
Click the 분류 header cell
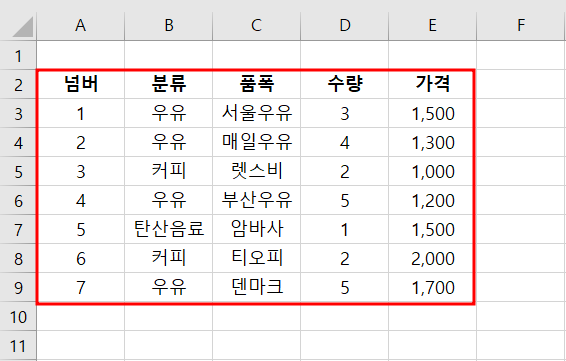(x=169, y=84)
